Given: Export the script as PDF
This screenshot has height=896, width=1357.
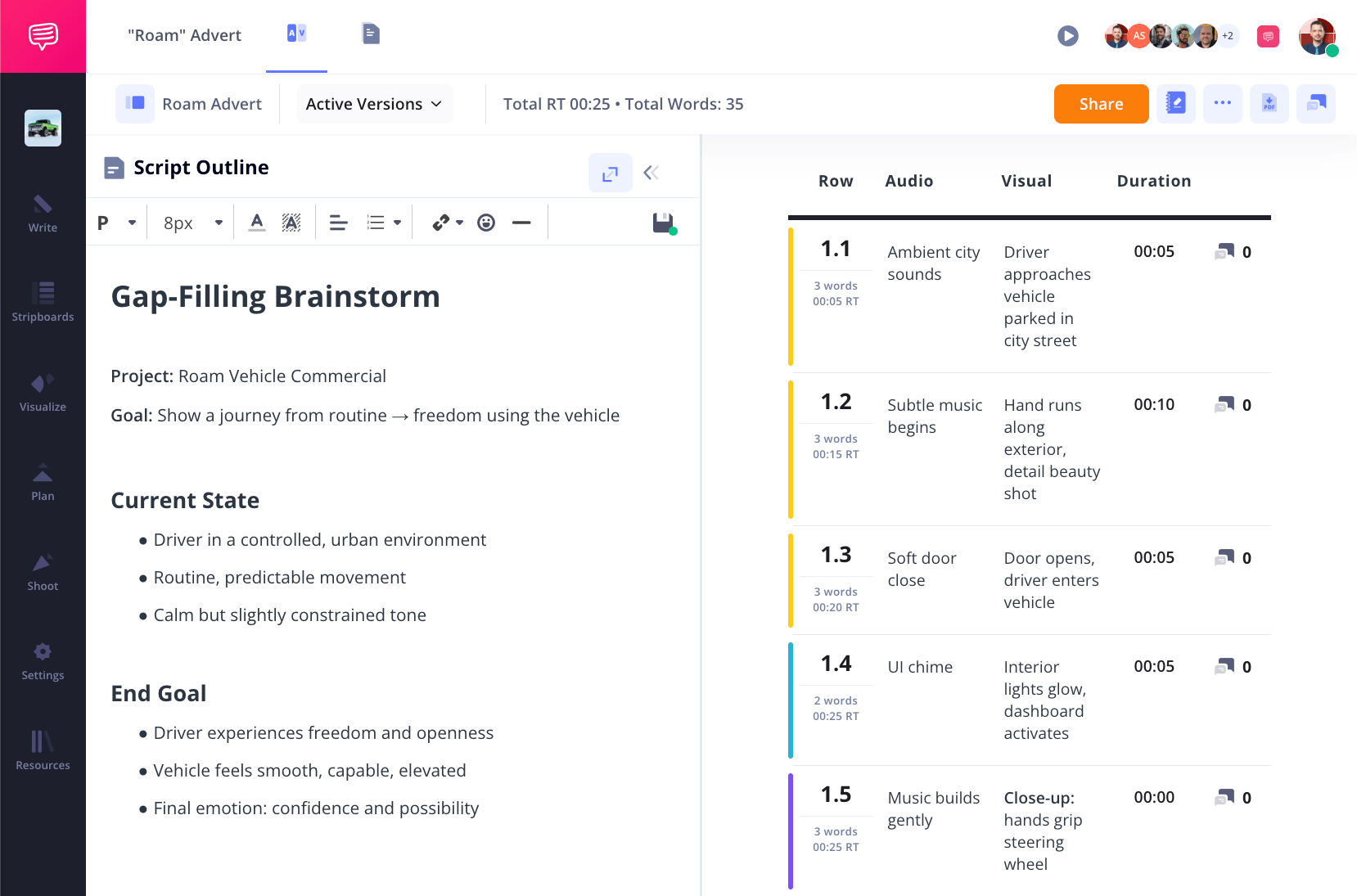Looking at the screenshot, I should point(1269,104).
